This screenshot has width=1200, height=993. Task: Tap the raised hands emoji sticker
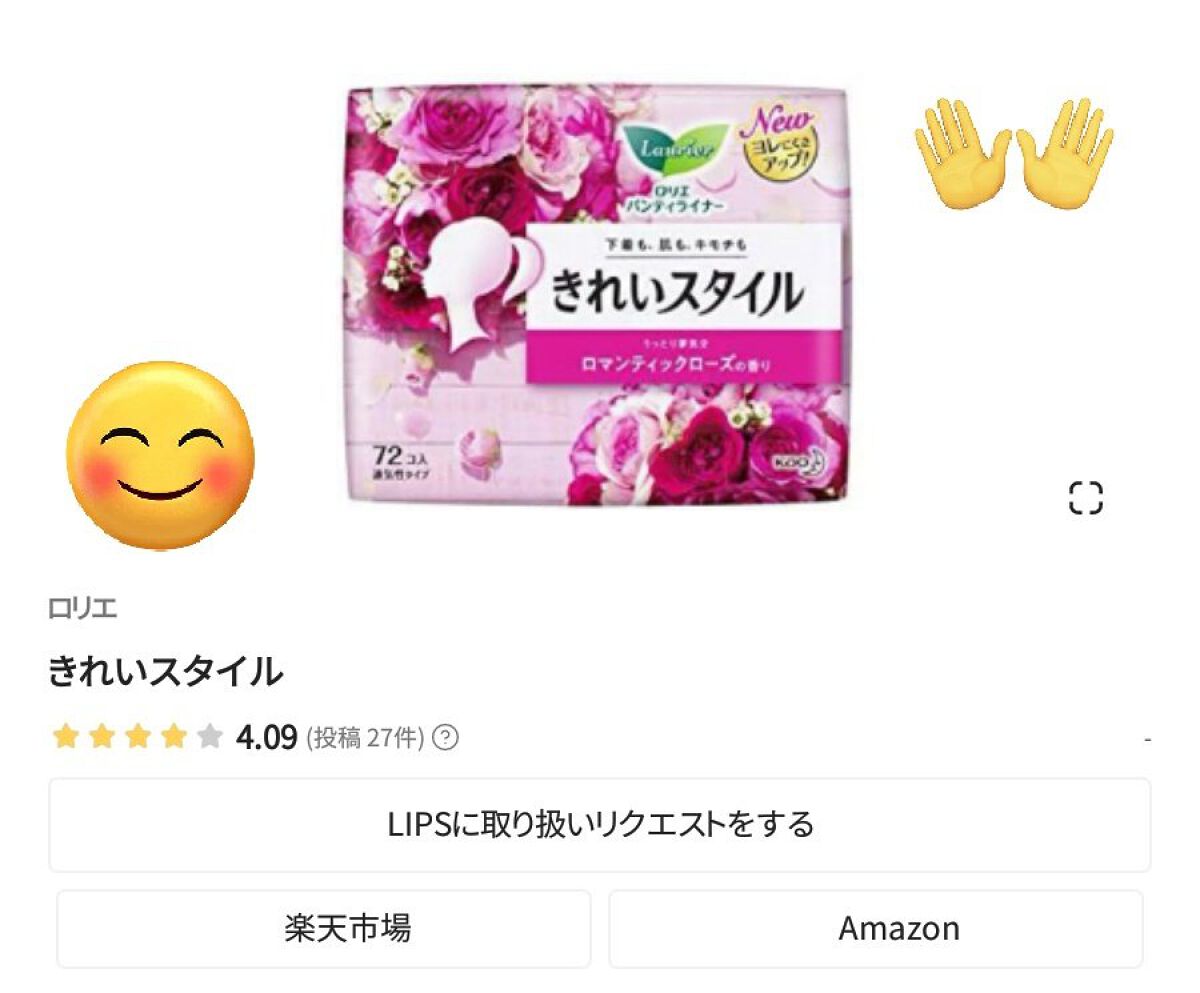point(1014,153)
